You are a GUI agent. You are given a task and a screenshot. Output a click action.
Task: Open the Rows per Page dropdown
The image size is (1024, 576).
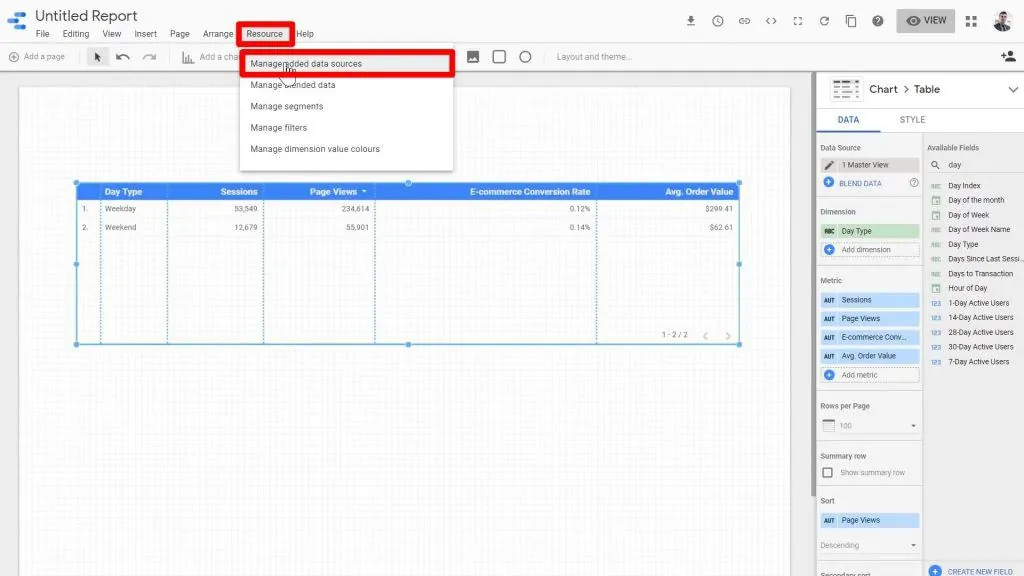869,425
